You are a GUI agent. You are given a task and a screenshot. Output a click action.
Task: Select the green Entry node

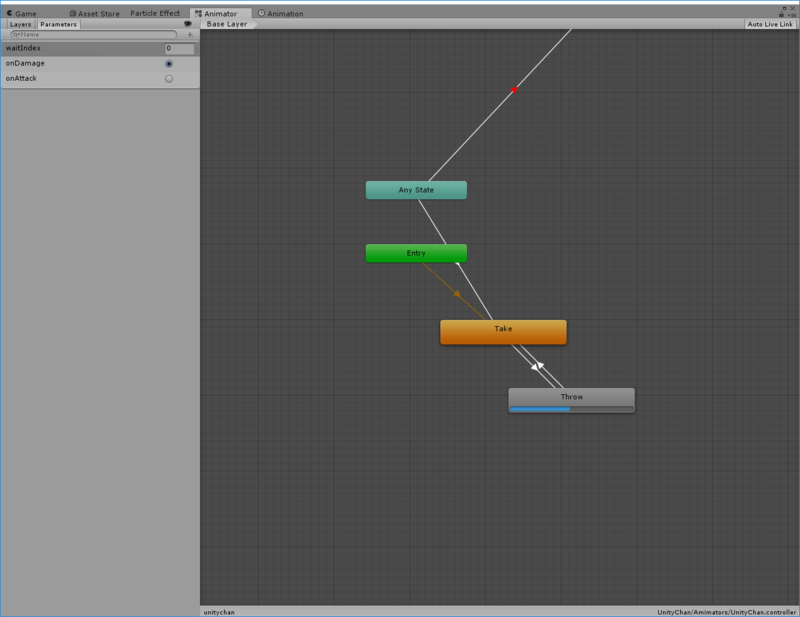point(416,253)
